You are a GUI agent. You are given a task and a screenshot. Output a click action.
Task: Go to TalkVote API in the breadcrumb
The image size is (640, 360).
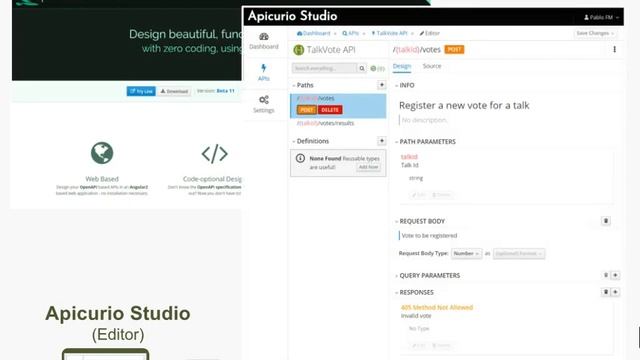click(389, 33)
